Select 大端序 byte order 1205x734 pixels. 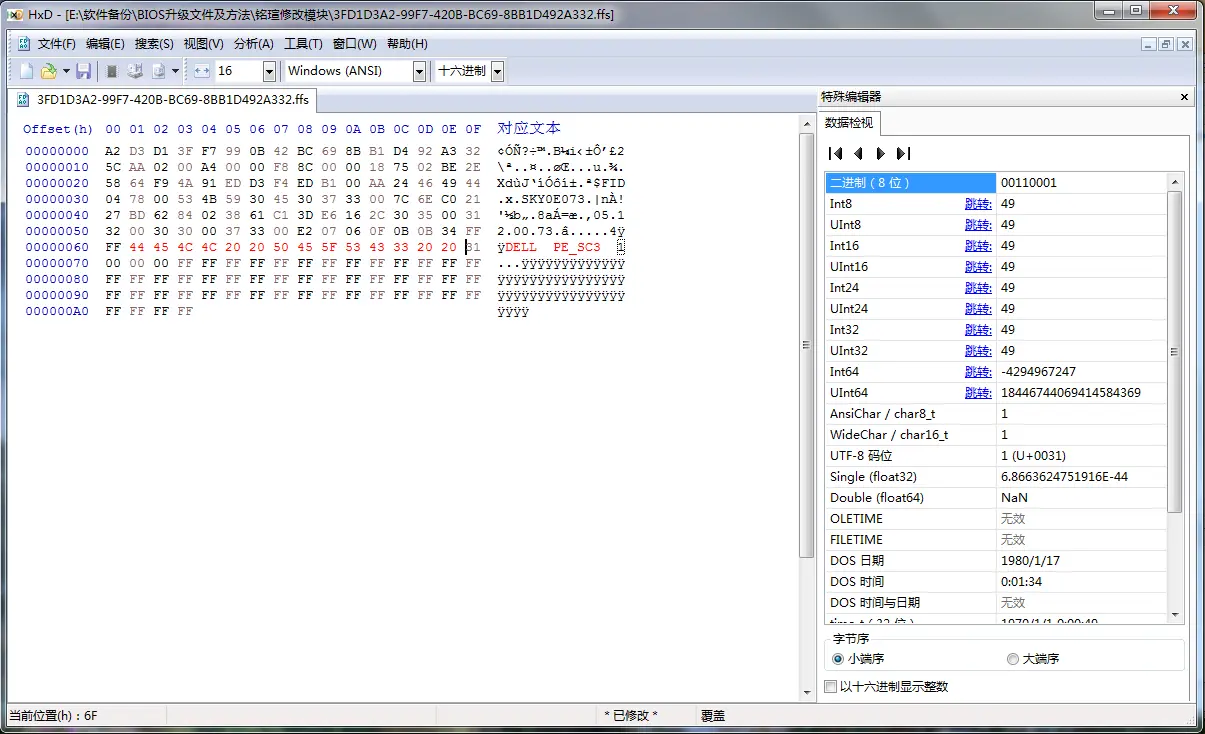point(1033,659)
